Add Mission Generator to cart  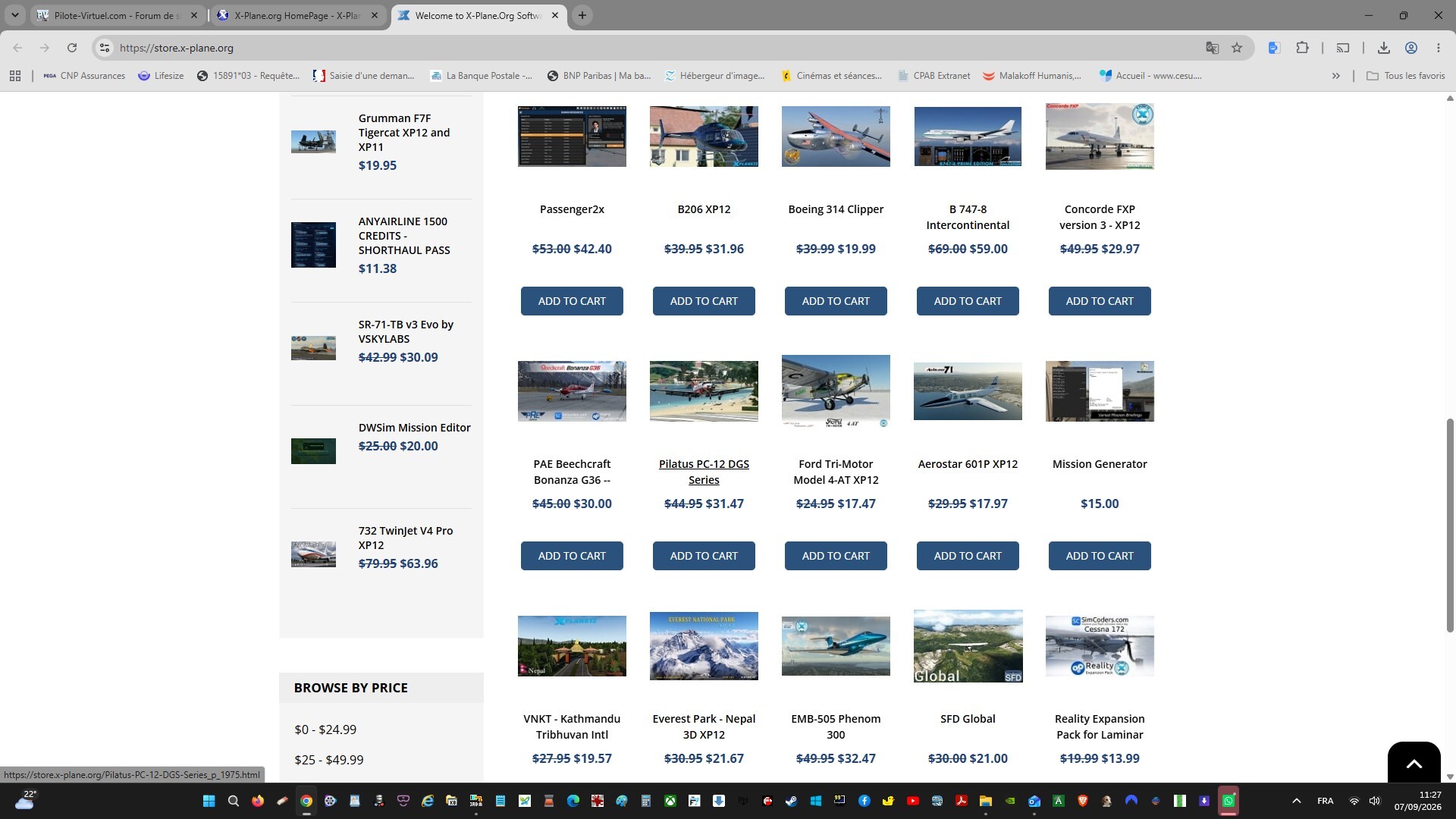click(1100, 556)
